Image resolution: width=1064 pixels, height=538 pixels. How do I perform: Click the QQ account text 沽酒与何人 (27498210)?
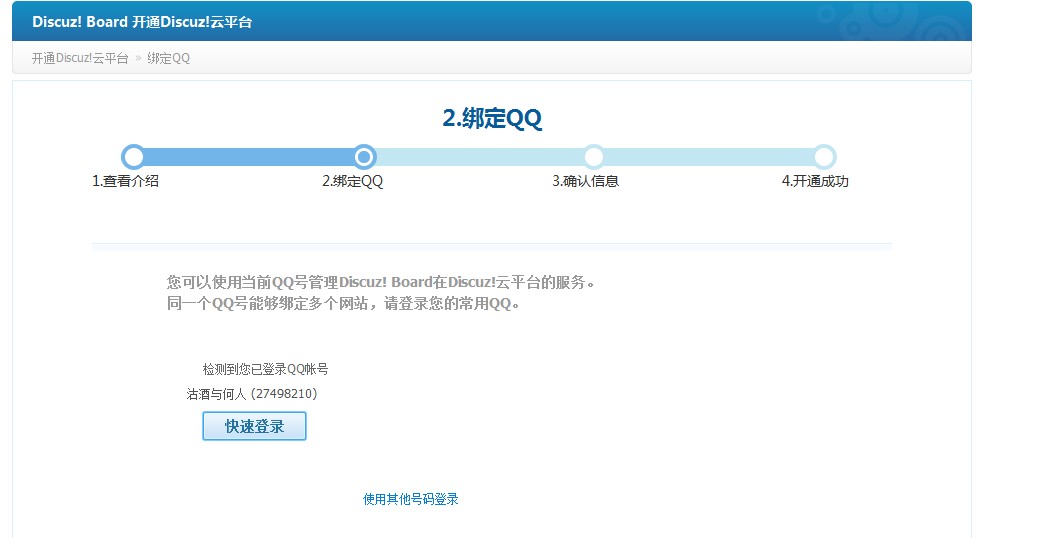[252, 393]
